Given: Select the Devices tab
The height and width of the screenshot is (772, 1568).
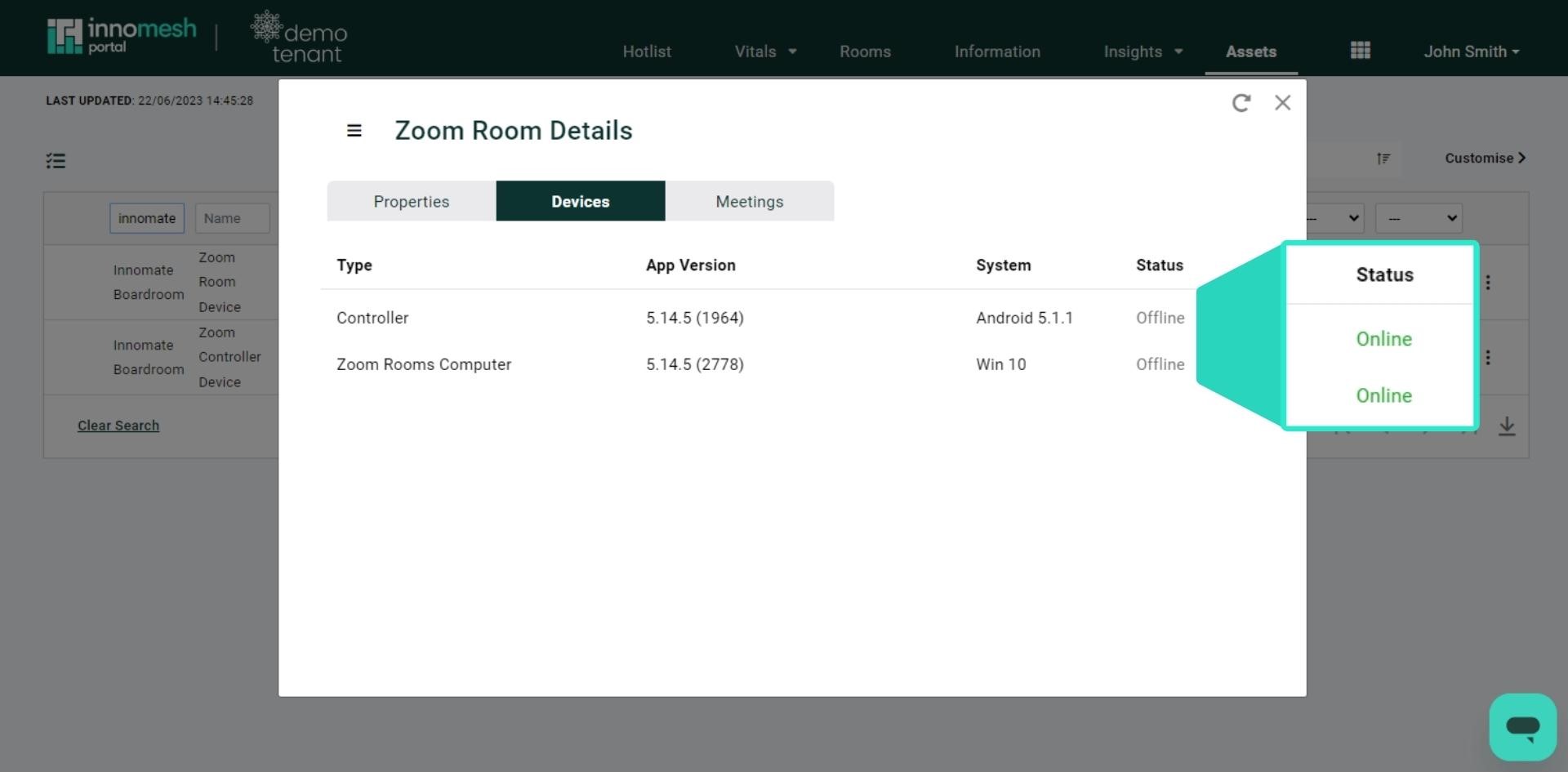Looking at the screenshot, I should 581,201.
